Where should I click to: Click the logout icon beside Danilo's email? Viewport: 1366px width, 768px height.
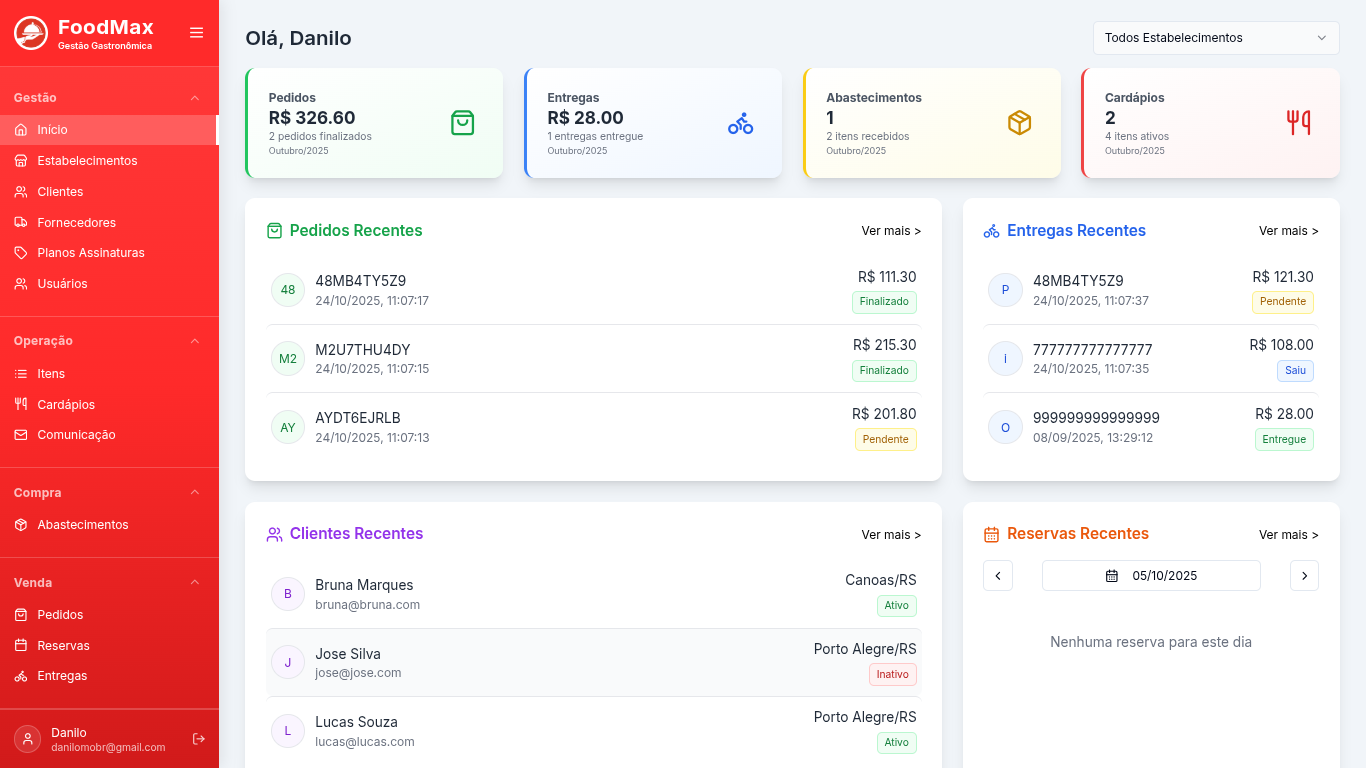coord(199,739)
